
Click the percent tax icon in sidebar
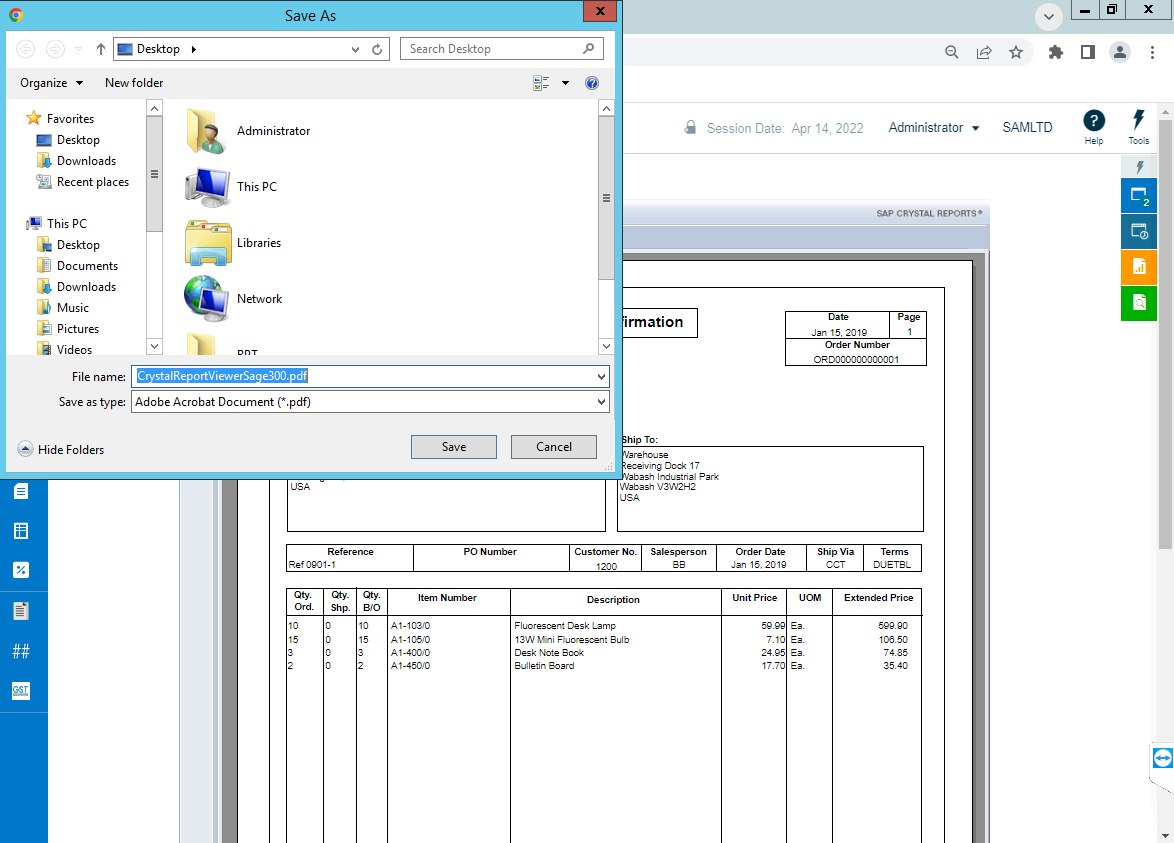[22, 570]
